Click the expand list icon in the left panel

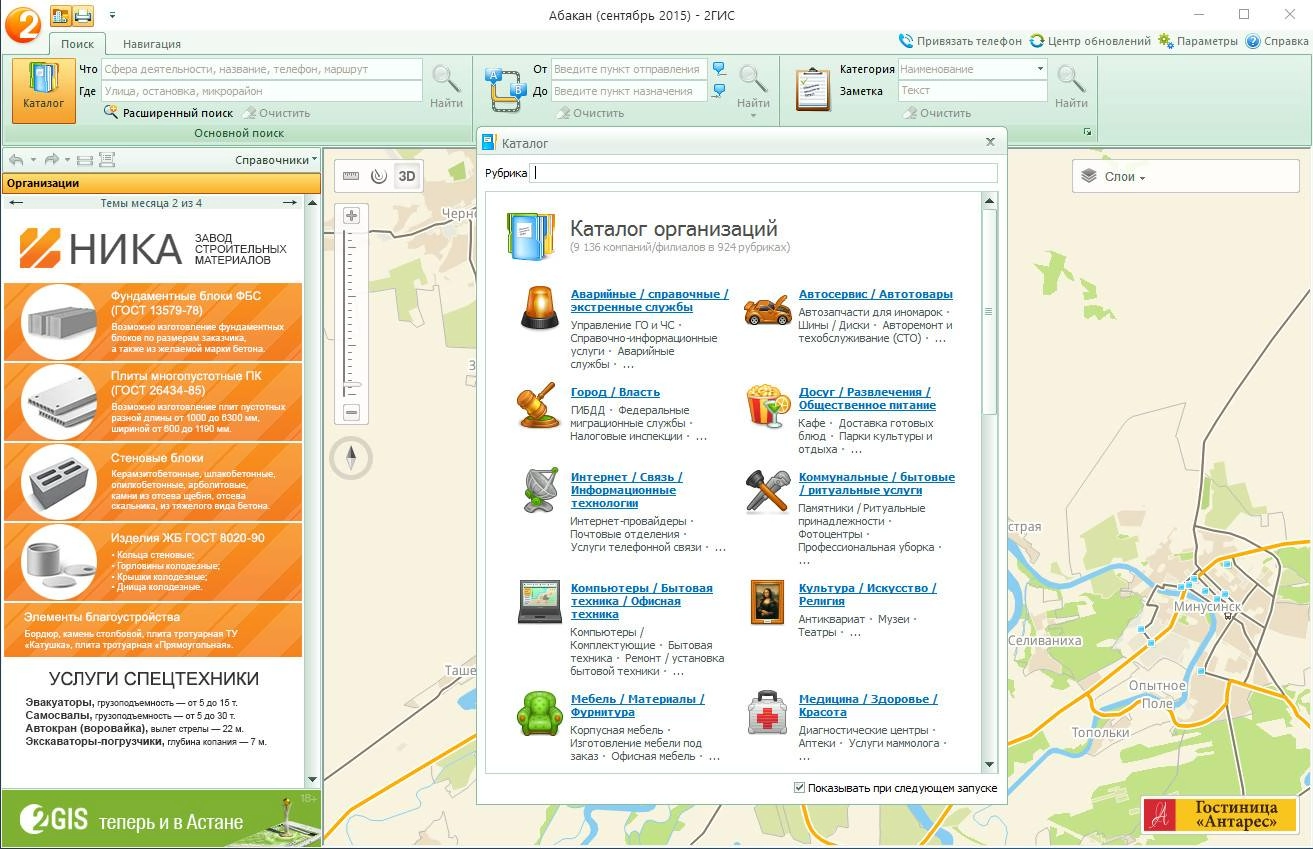point(107,160)
